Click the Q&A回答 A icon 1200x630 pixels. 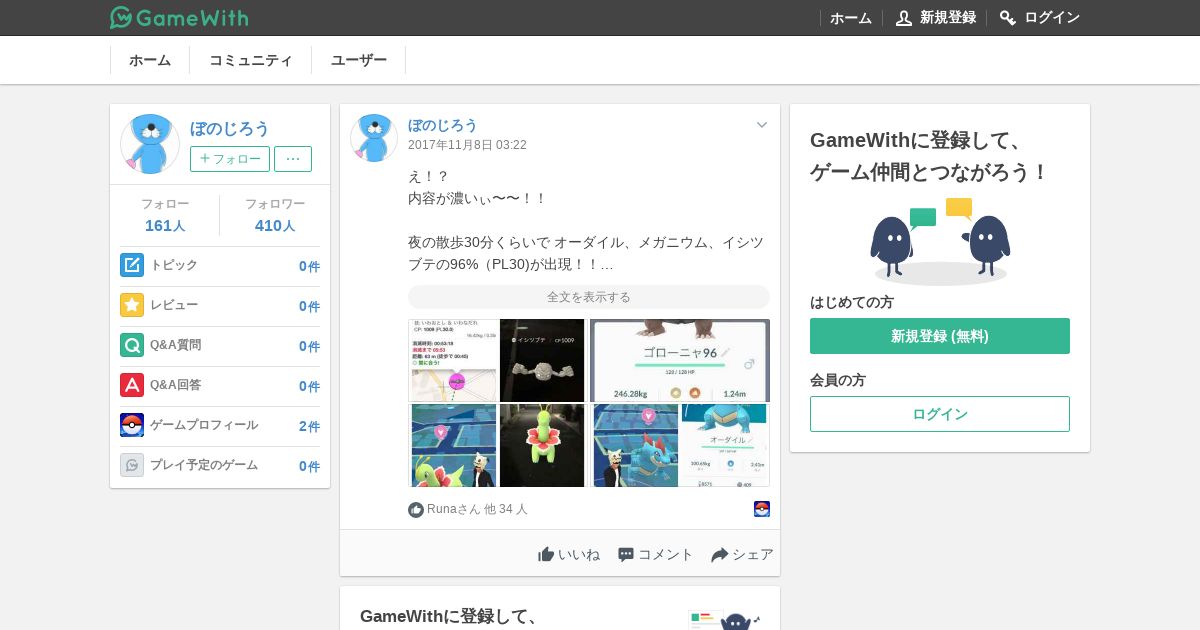coord(132,385)
